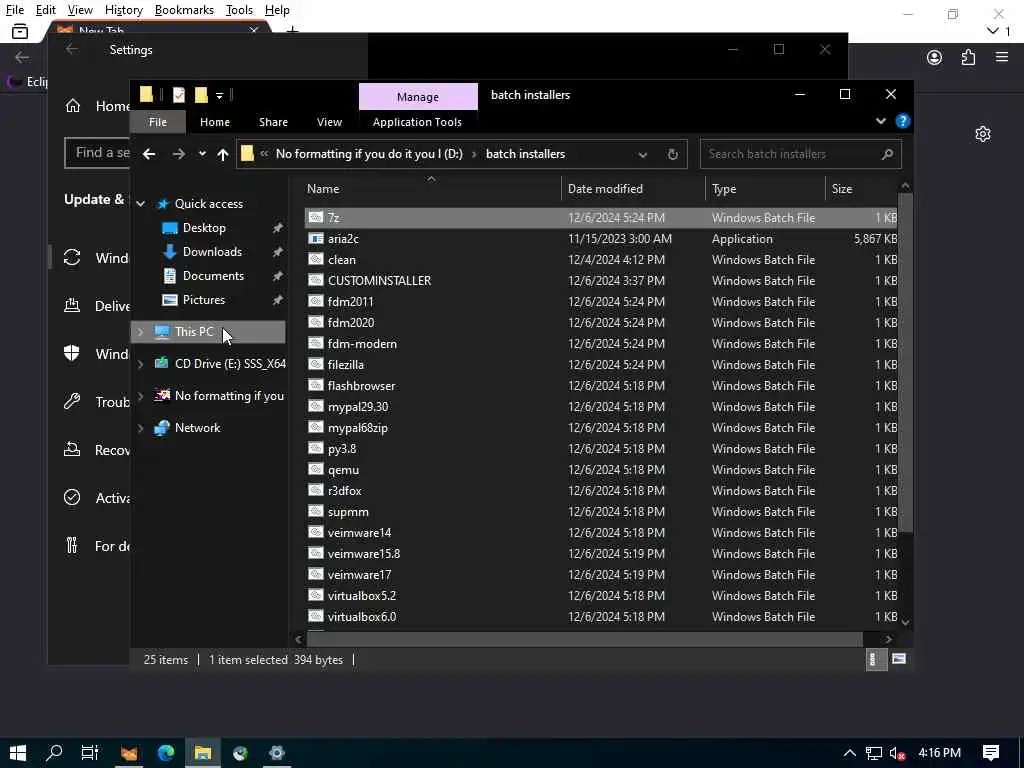Click the new tab gear settings icon
Screen dimensions: 1024x768
point(983,134)
